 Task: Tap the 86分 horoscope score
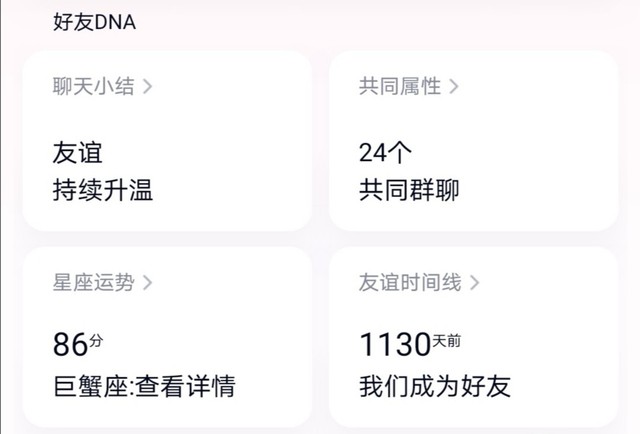[x=78, y=346]
